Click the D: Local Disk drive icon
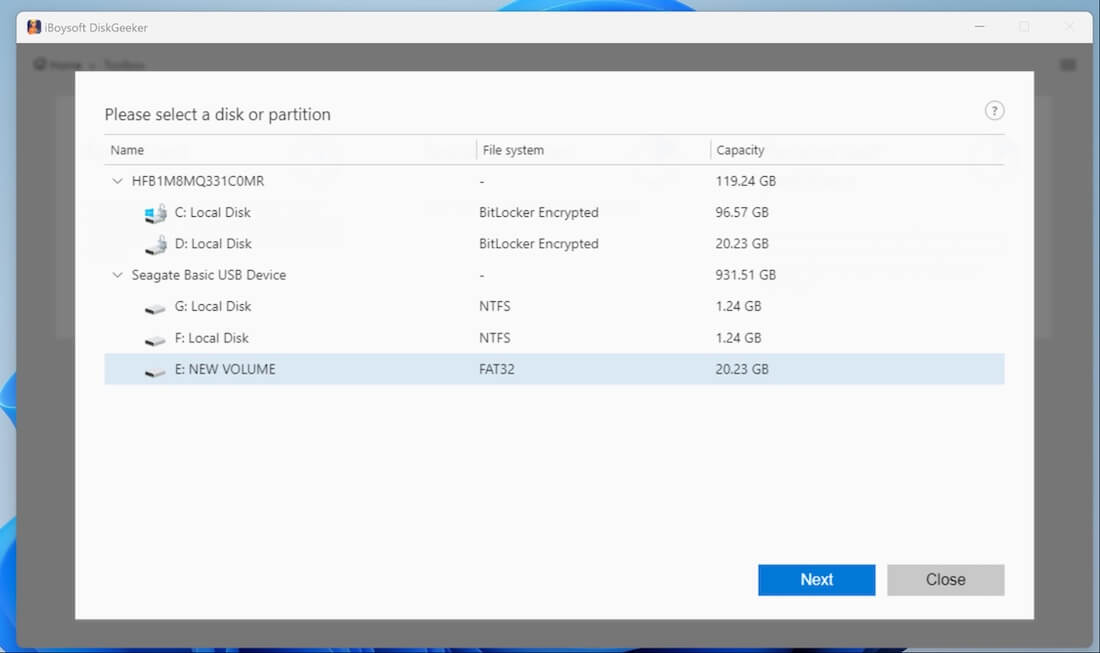Viewport: 1100px width, 653px height. tap(155, 245)
